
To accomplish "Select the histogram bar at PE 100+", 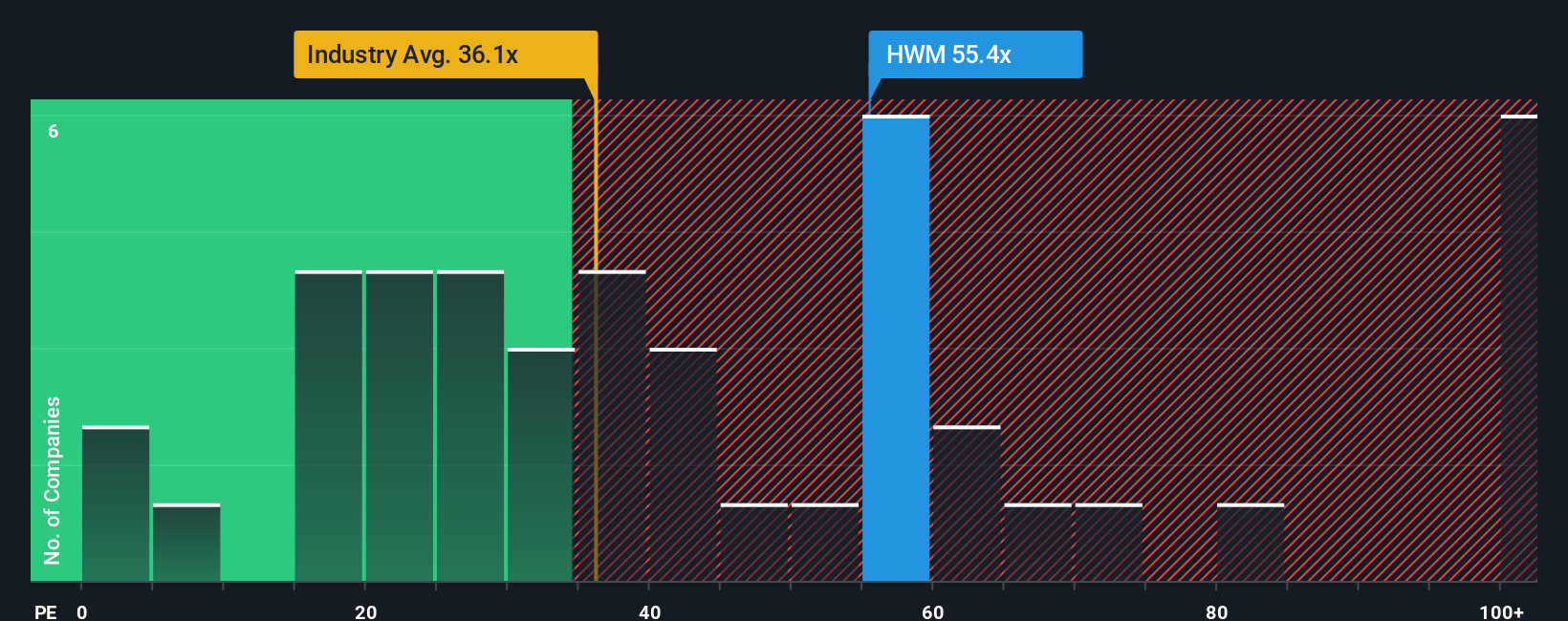I will point(1519,349).
